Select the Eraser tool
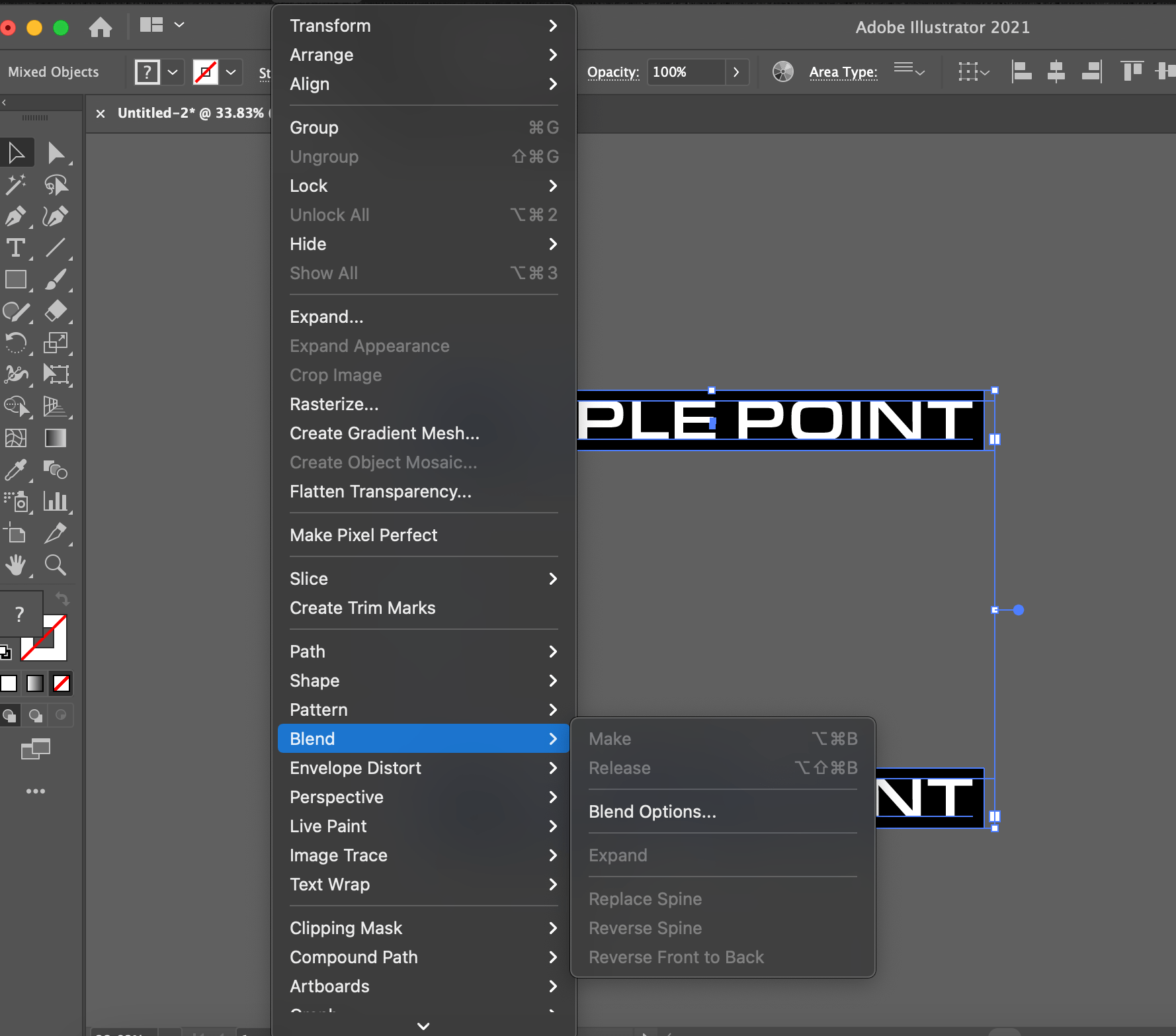This screenshot has width=1176, height=1036. click(x=57, y=312)
